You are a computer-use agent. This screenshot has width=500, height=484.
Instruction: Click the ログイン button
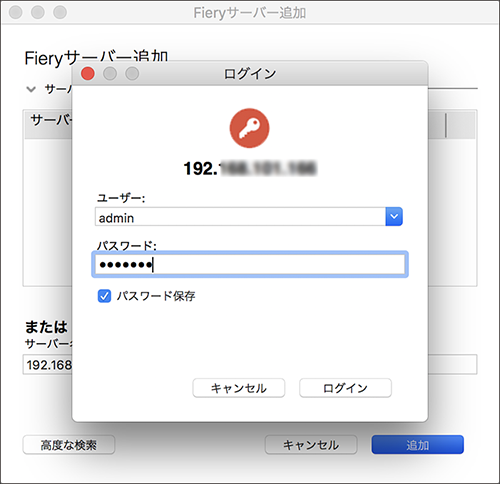[345, 388]
